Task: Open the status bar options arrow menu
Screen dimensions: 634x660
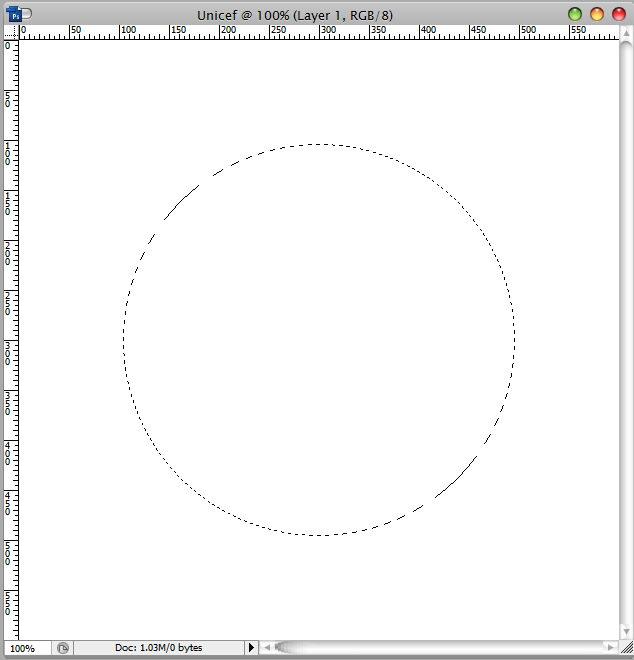Action: click(251, 647)
